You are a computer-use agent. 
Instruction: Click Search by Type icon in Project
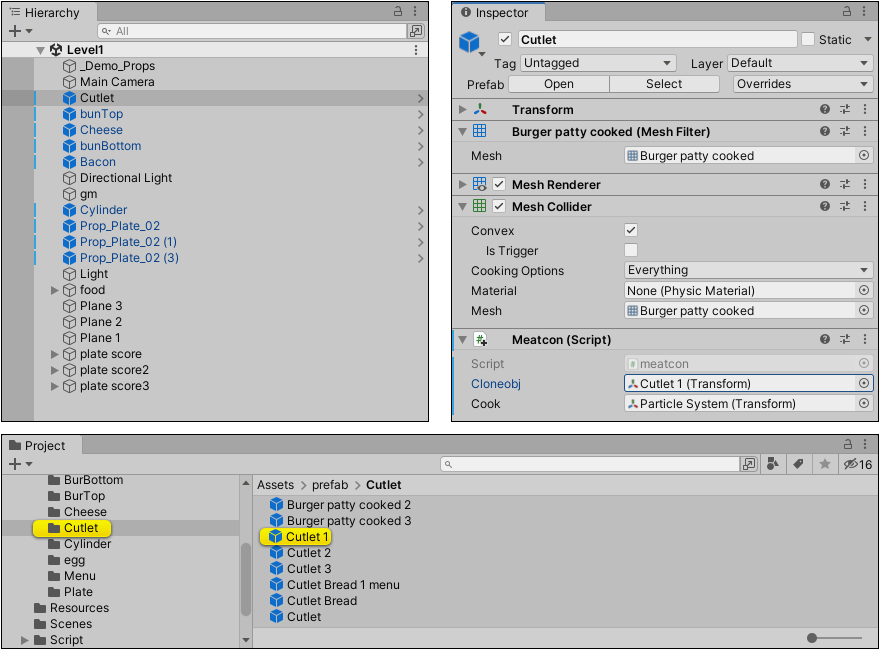coord(772,464)
